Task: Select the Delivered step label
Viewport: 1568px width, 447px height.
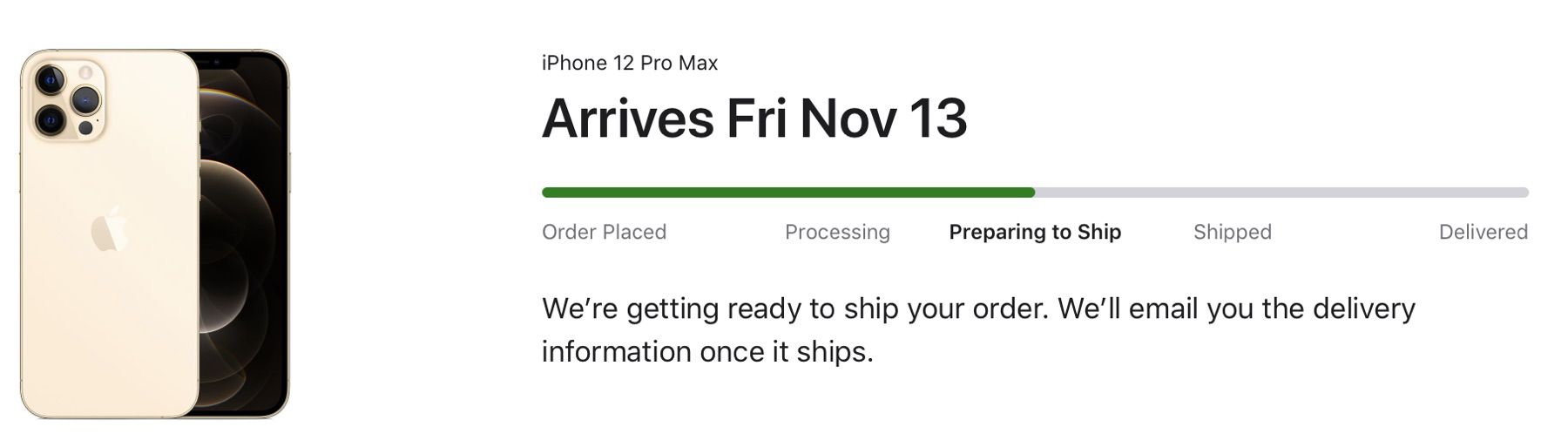Action: pos(1483,232)
